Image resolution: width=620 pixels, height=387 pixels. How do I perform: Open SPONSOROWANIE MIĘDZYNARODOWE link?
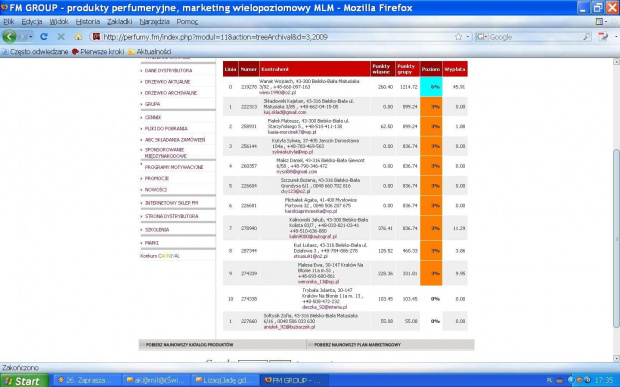pos(165,153)
